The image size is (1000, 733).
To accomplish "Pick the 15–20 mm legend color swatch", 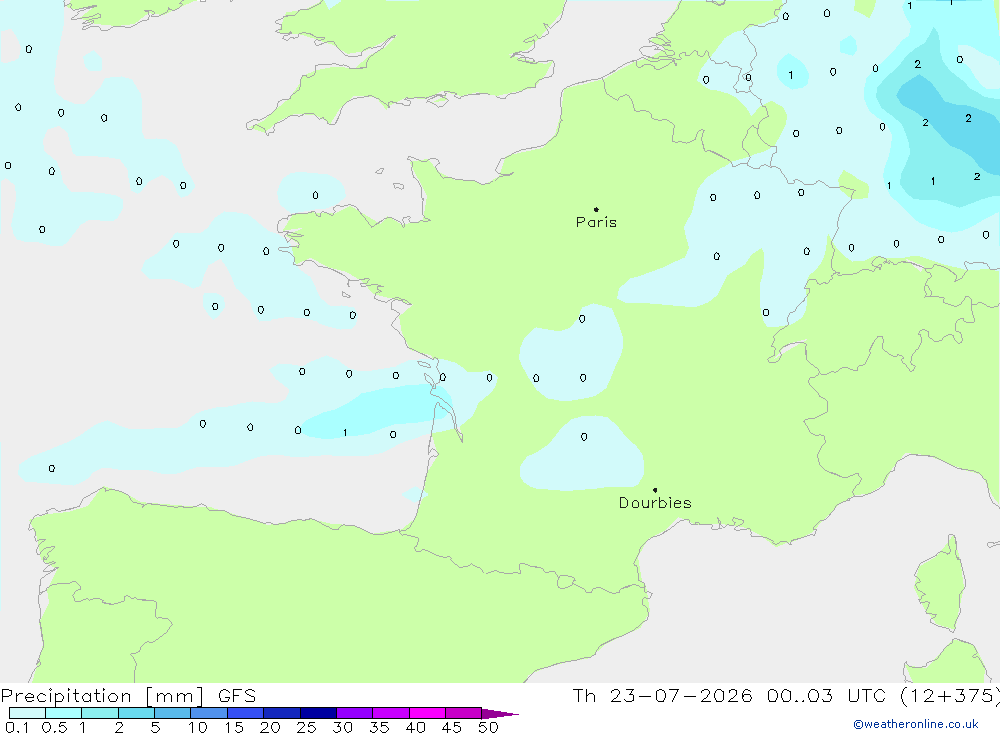I will [x=245, y=713].
